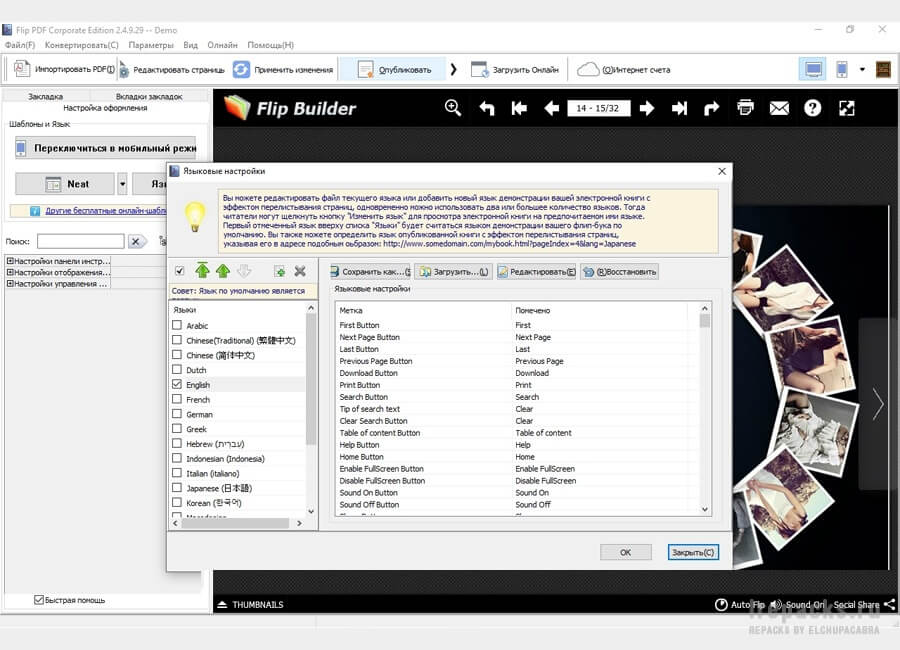Check the German language checkbox
The width and height of the screenshot is (900, 650).
coord(177,413)
